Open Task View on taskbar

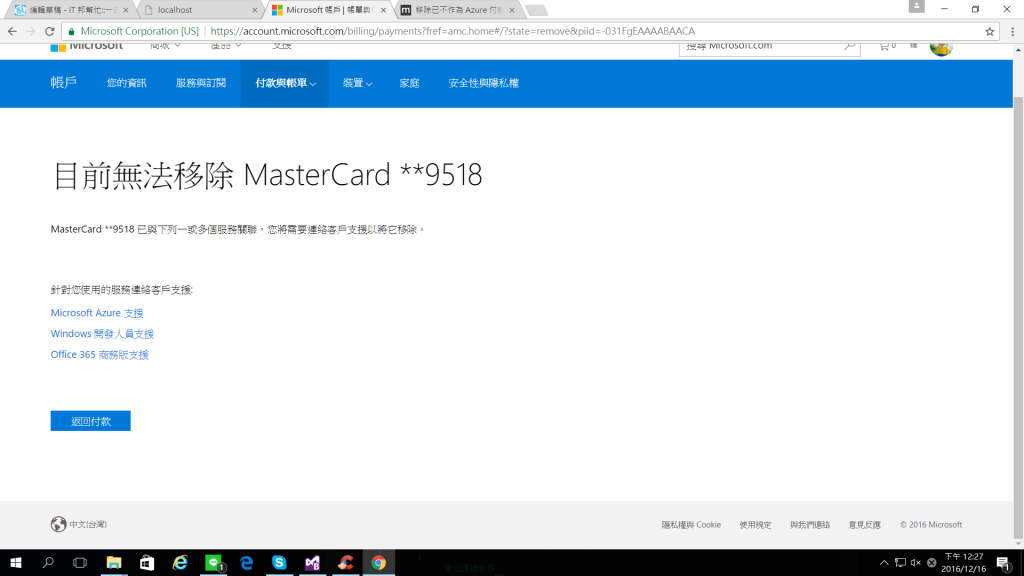pyautogui.click(x=80, y=562)
